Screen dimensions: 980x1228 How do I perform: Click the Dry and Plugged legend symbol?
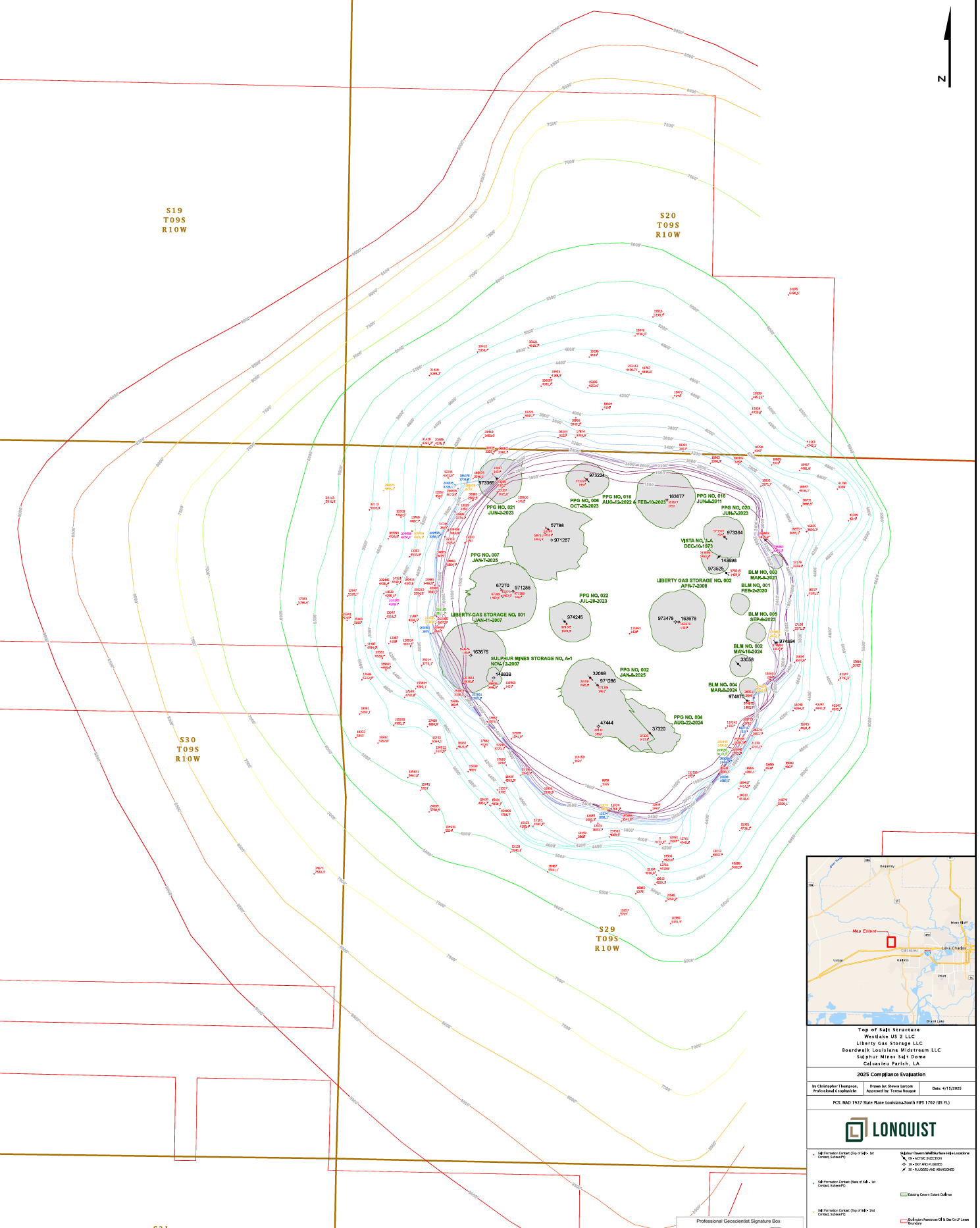904,1164
